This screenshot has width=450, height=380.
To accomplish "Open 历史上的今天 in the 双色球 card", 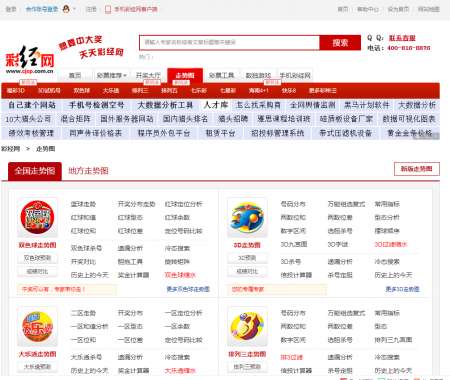I will click(x=90, y=275).
